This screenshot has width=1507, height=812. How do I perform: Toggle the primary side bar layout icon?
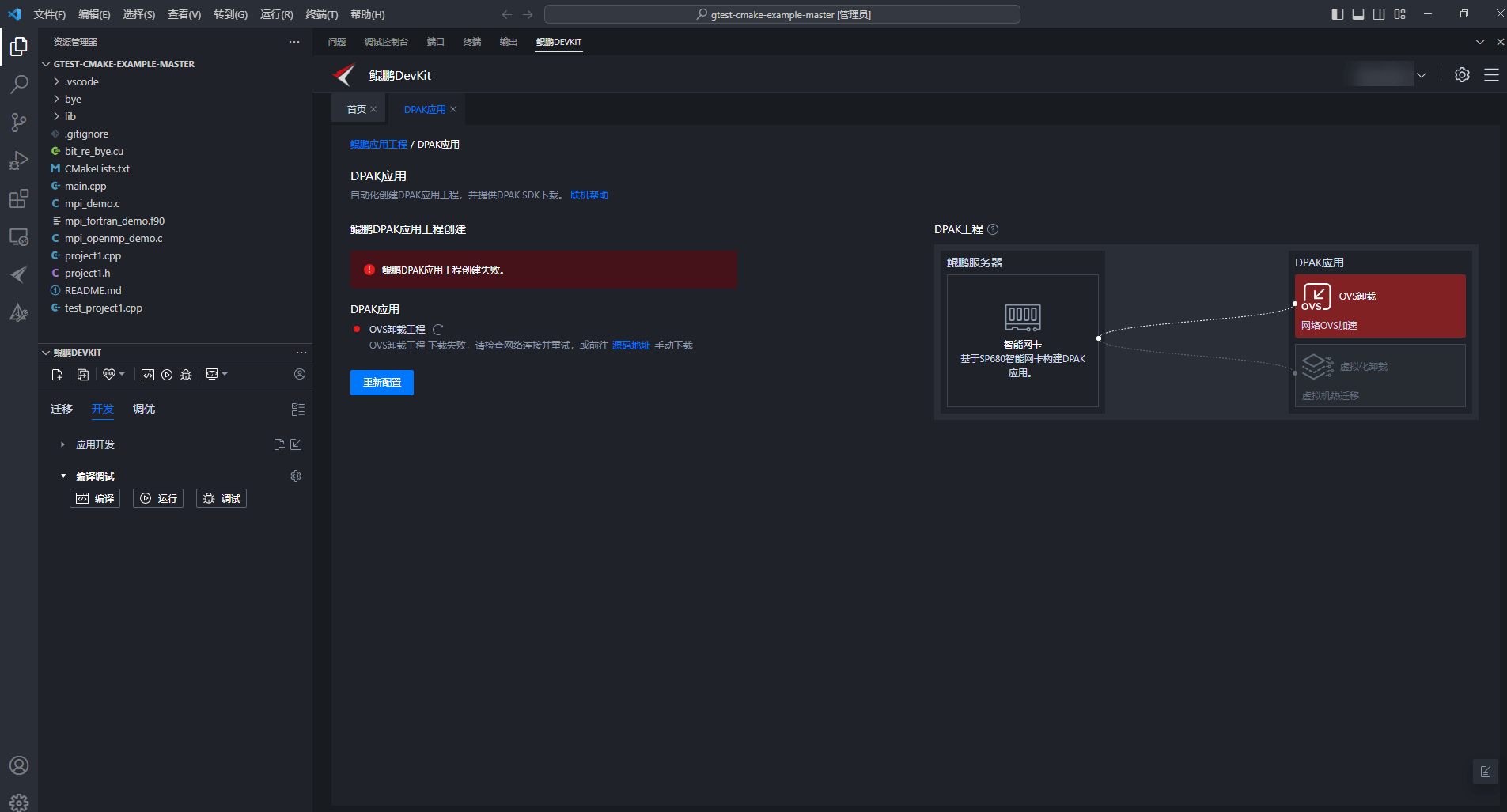(x=1338, y=14)
